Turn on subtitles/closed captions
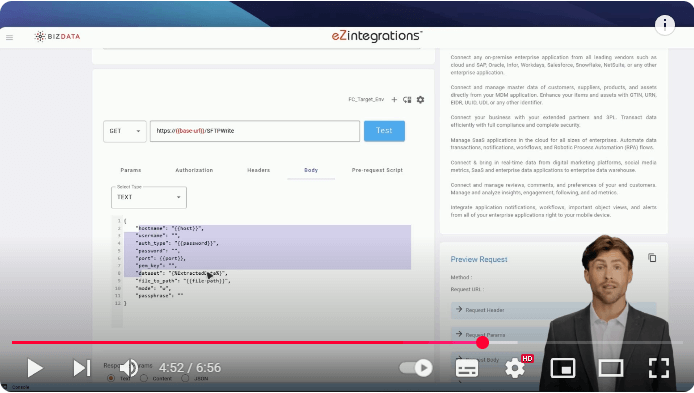Screen dimensions: 694x393 click(x=467, y=368)
